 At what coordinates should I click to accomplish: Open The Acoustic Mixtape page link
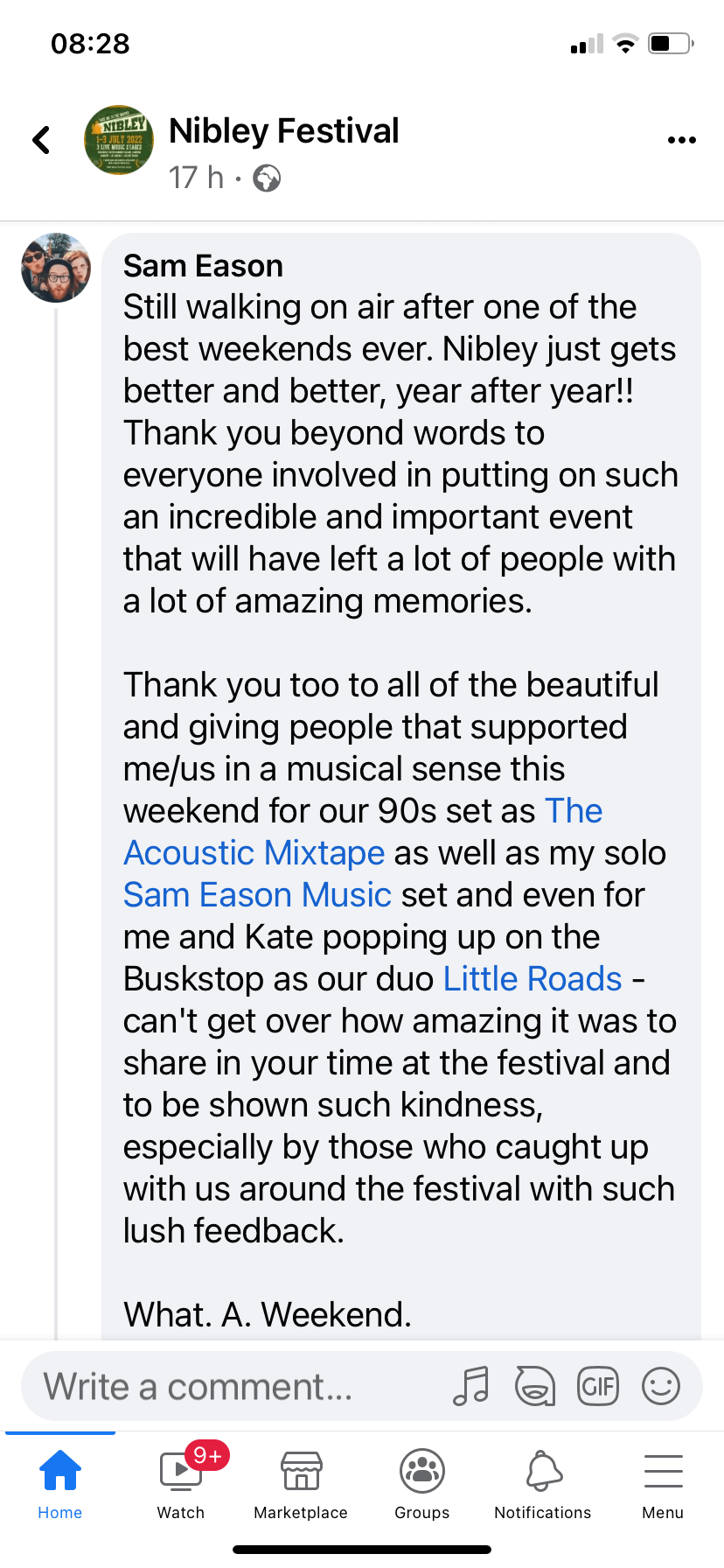click(254, 852)
